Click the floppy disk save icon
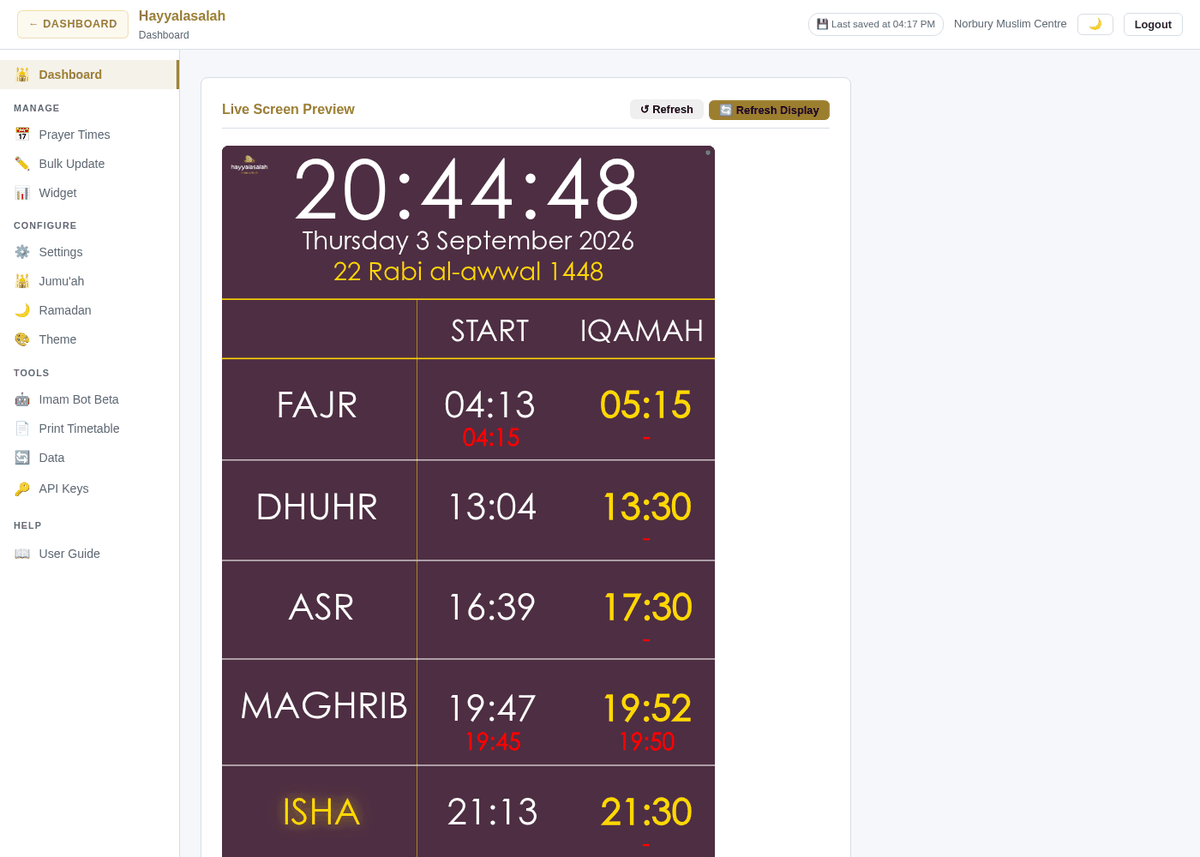The height and width of the screenshot is (857, 1200). (822, 24)
